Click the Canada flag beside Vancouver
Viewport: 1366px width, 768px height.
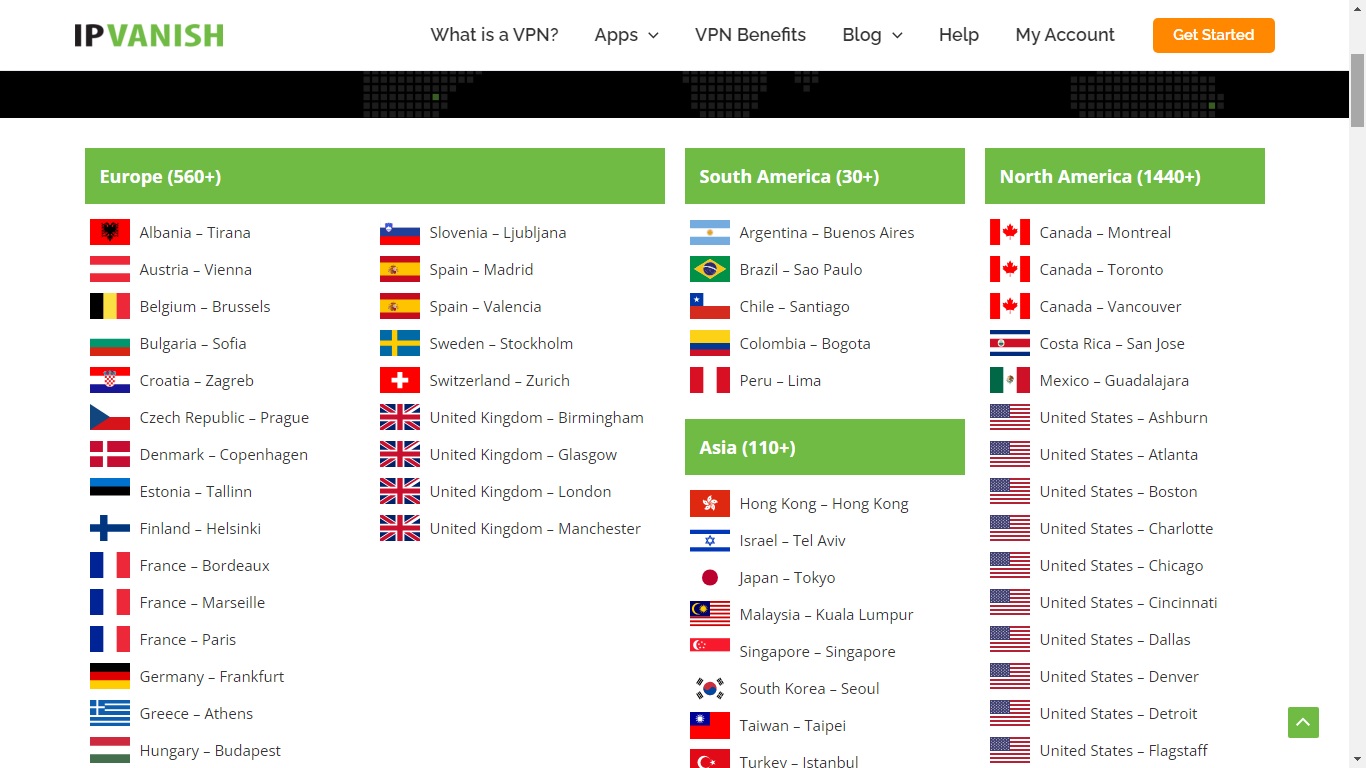coord(1010,306)
